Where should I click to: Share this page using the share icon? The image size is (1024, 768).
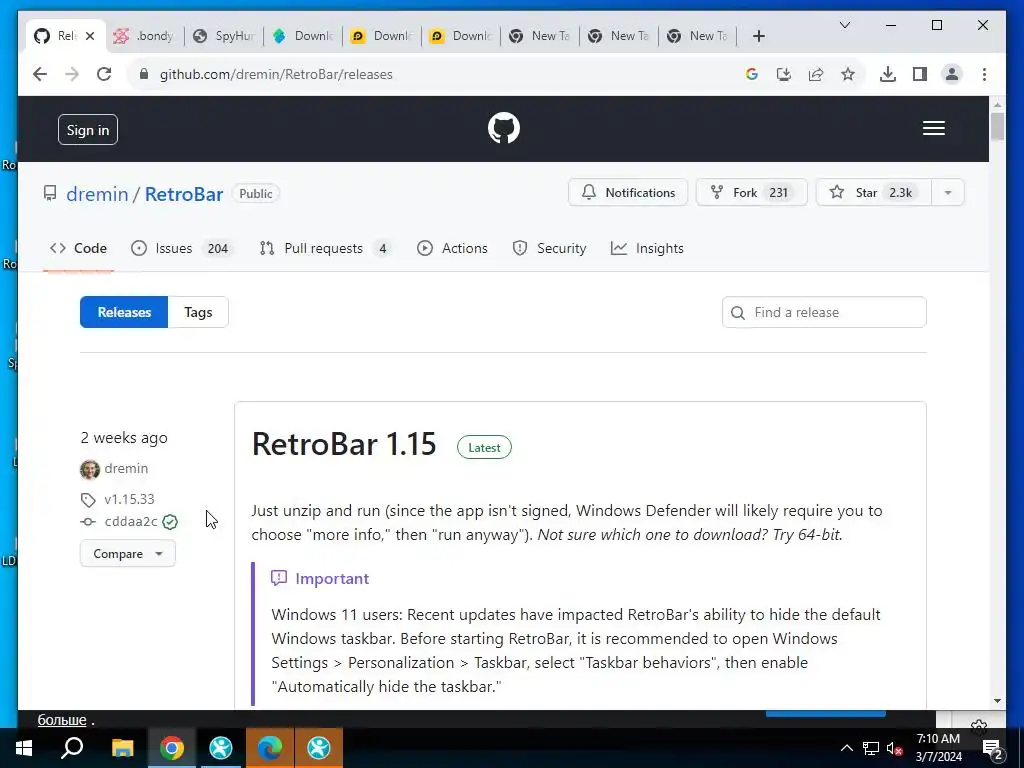pyautogui.click(x=816, y=74)
